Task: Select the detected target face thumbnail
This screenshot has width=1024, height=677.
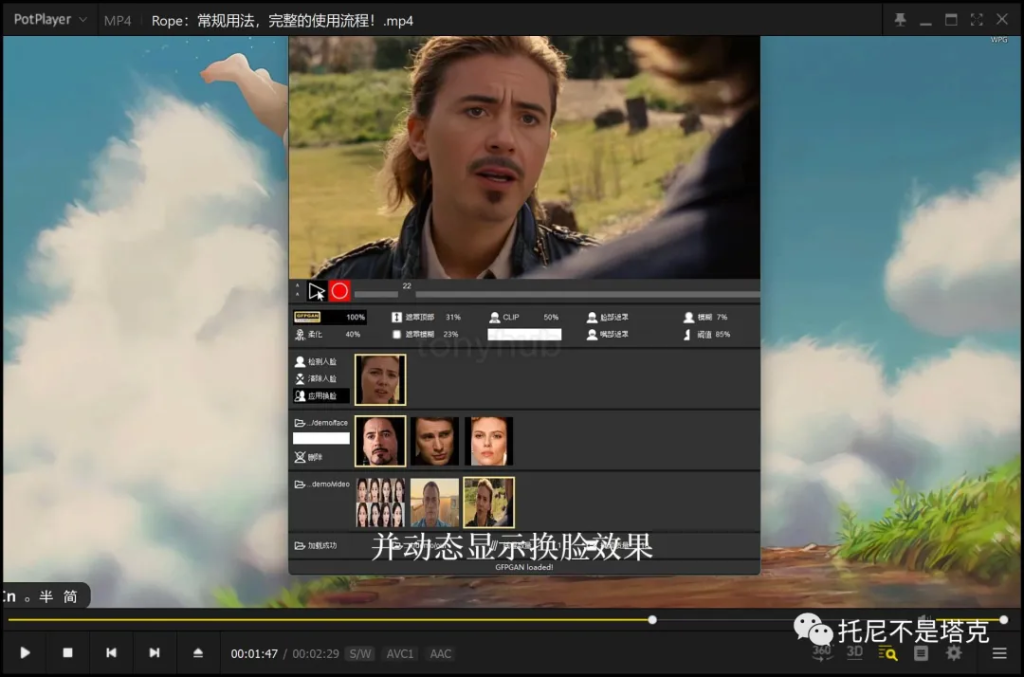Action: coord(380,379)
